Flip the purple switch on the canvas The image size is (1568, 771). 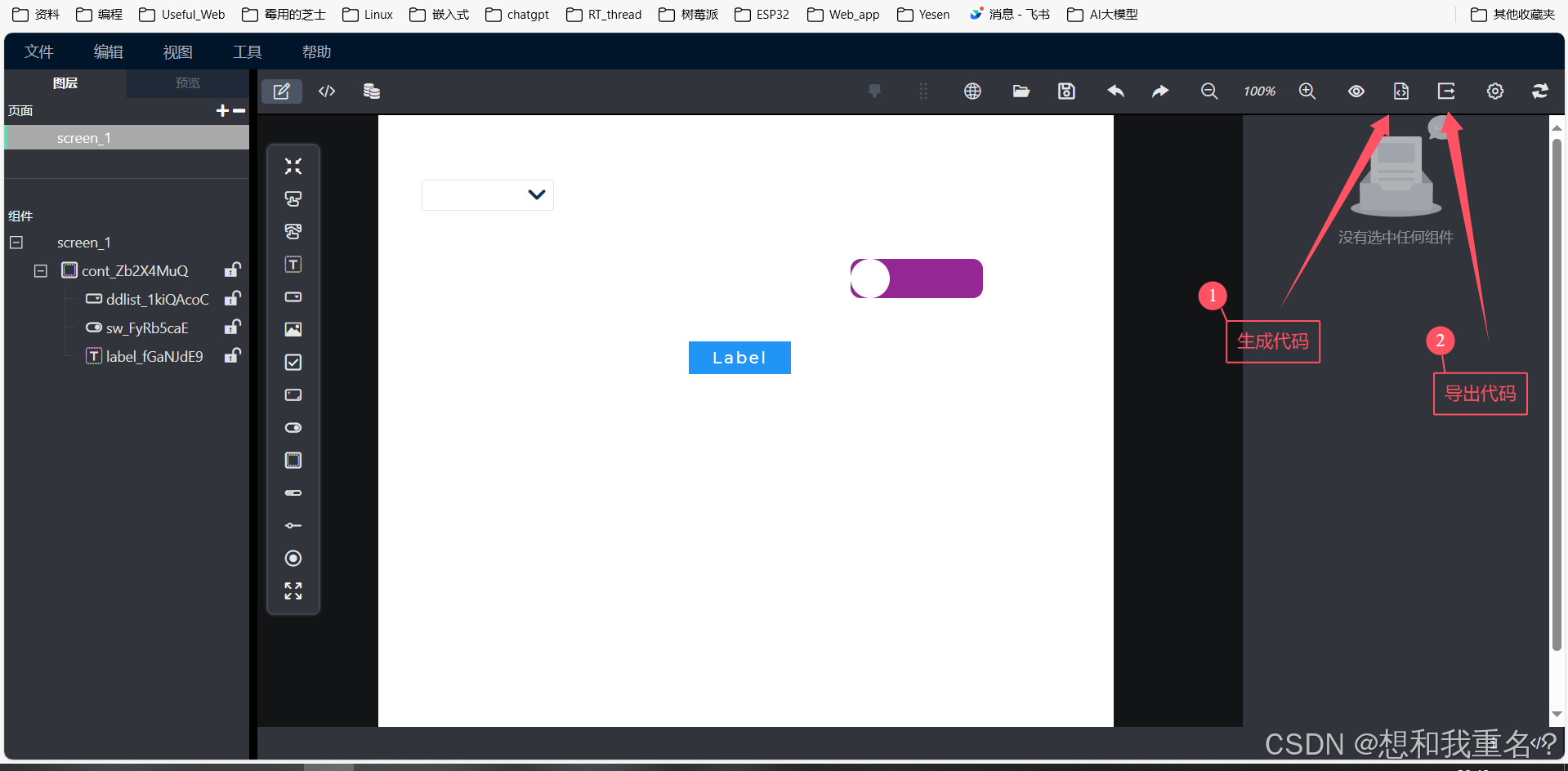(x=915, y=279)
